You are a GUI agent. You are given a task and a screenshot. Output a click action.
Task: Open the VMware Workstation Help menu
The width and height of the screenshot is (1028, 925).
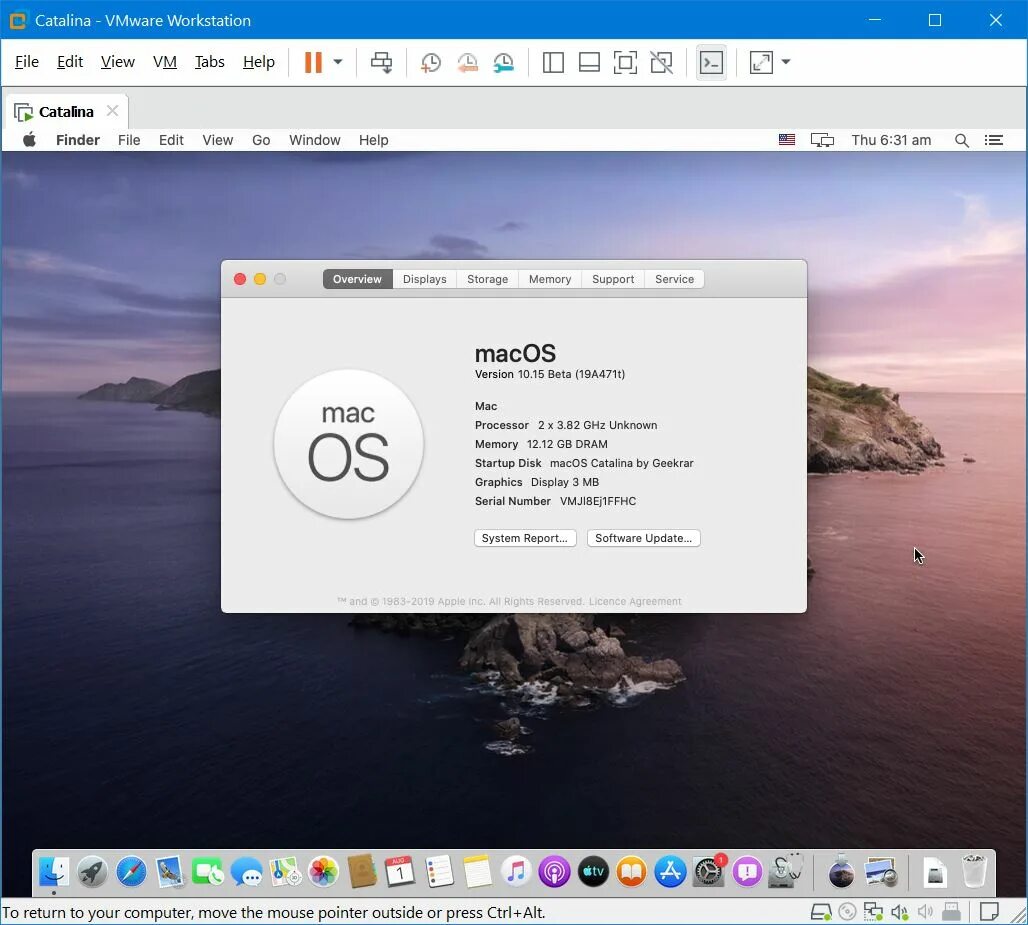[x=258, y=62]
